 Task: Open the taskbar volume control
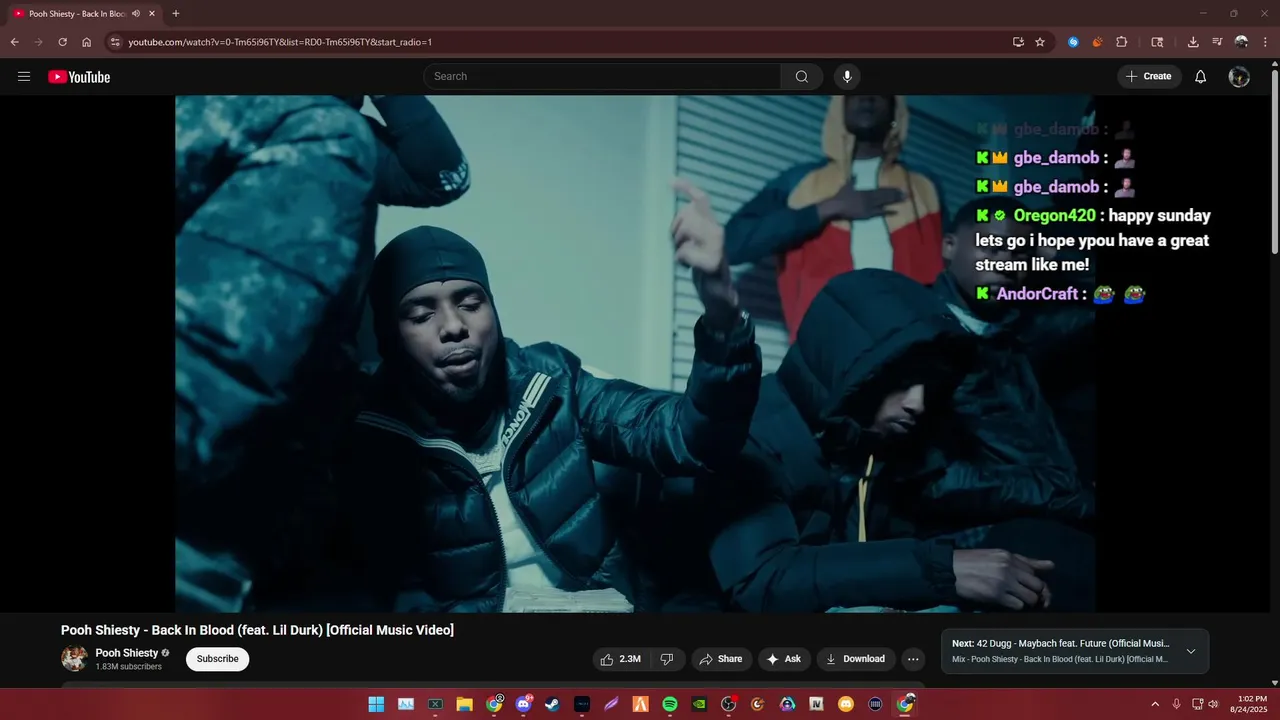coord(1213,704)
